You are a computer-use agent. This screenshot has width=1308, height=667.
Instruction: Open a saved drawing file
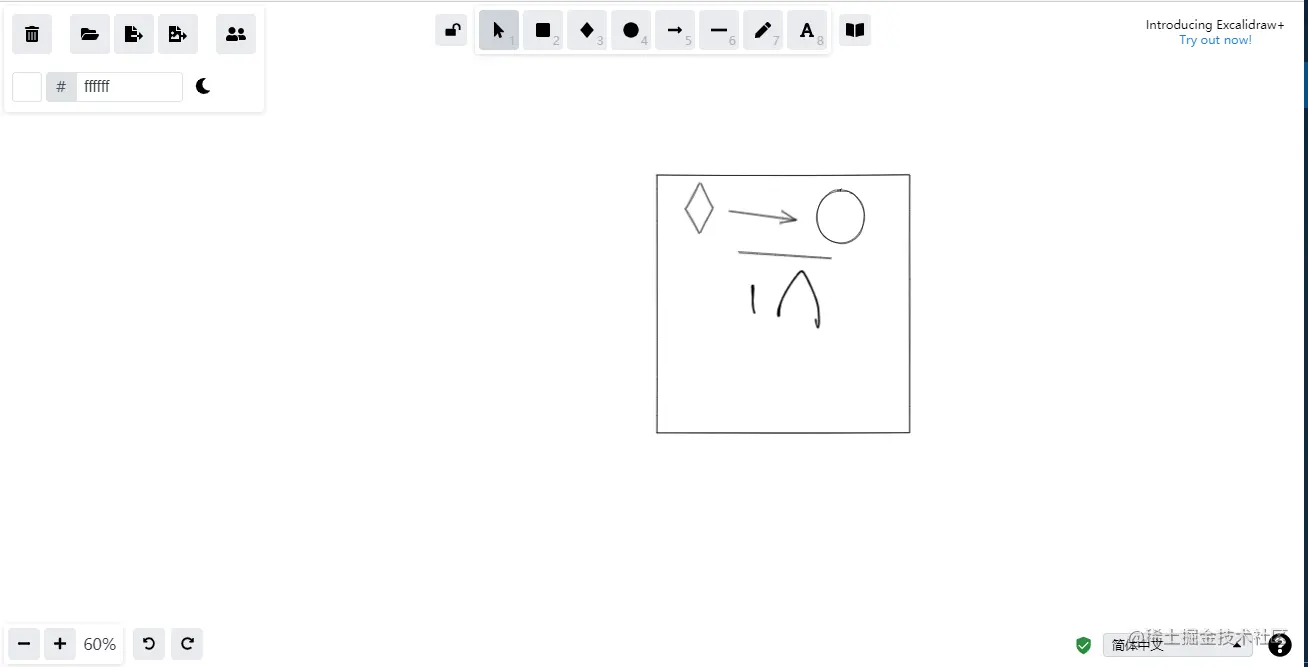89,33
